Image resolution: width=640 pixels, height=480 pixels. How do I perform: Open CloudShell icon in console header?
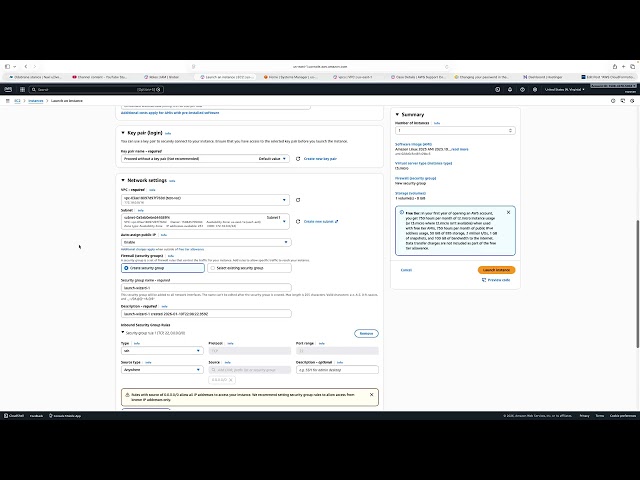(x=498, y=89)
